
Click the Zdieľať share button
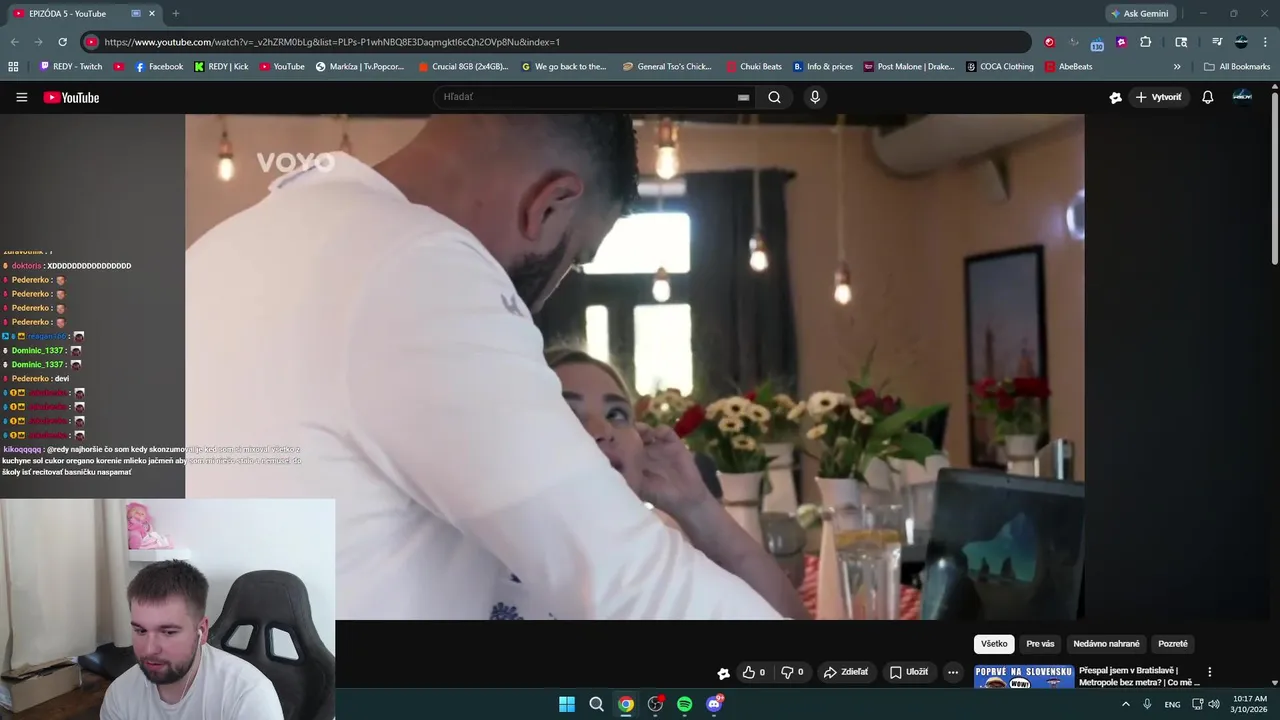click(x=846, y=672)
